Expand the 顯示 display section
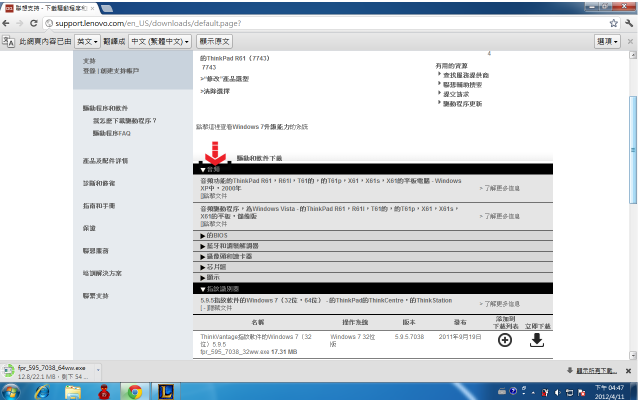 (373, 278)
